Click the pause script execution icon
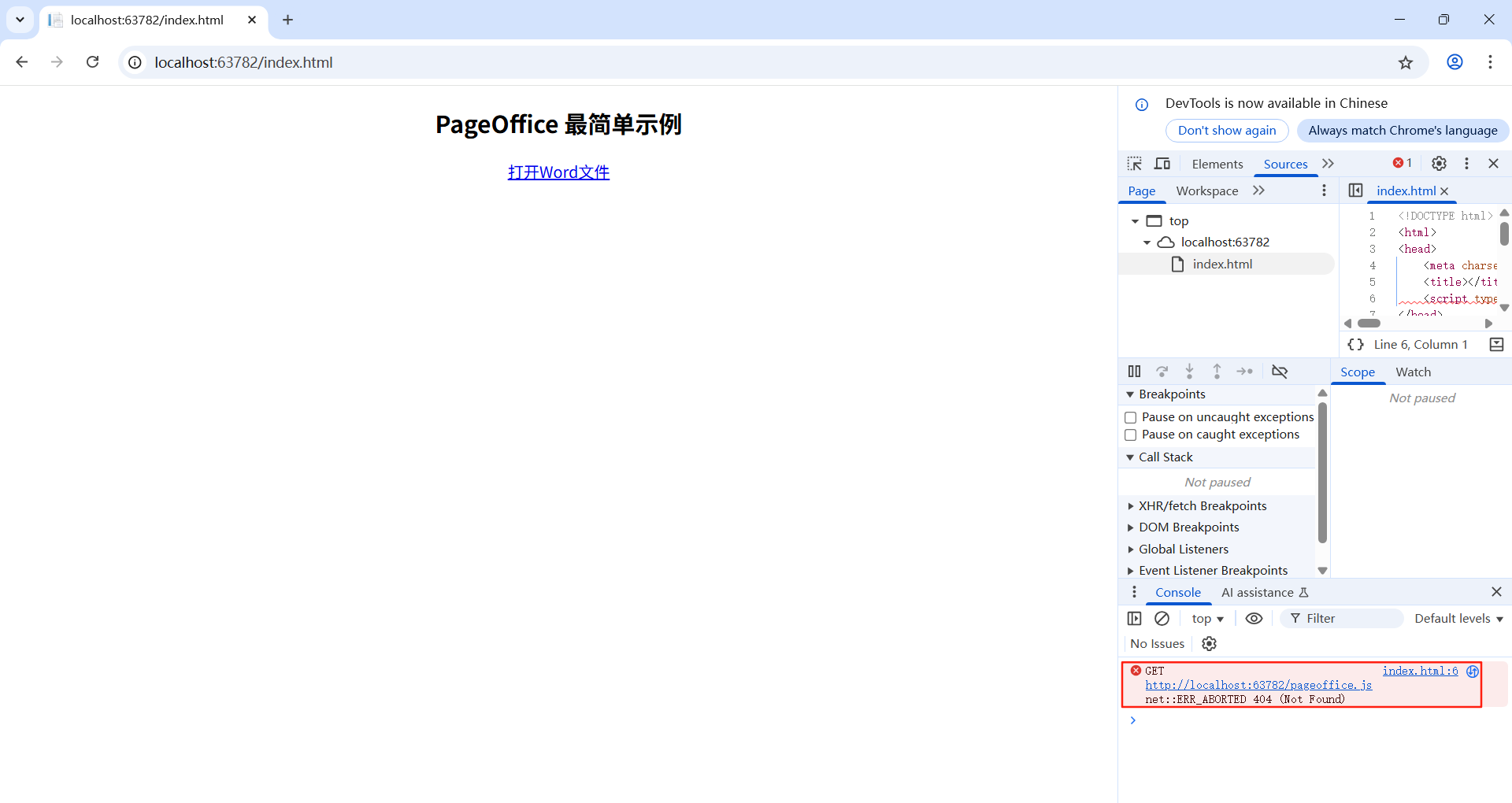This screenshot has height=803, width=1512. tap(1134, 372)
